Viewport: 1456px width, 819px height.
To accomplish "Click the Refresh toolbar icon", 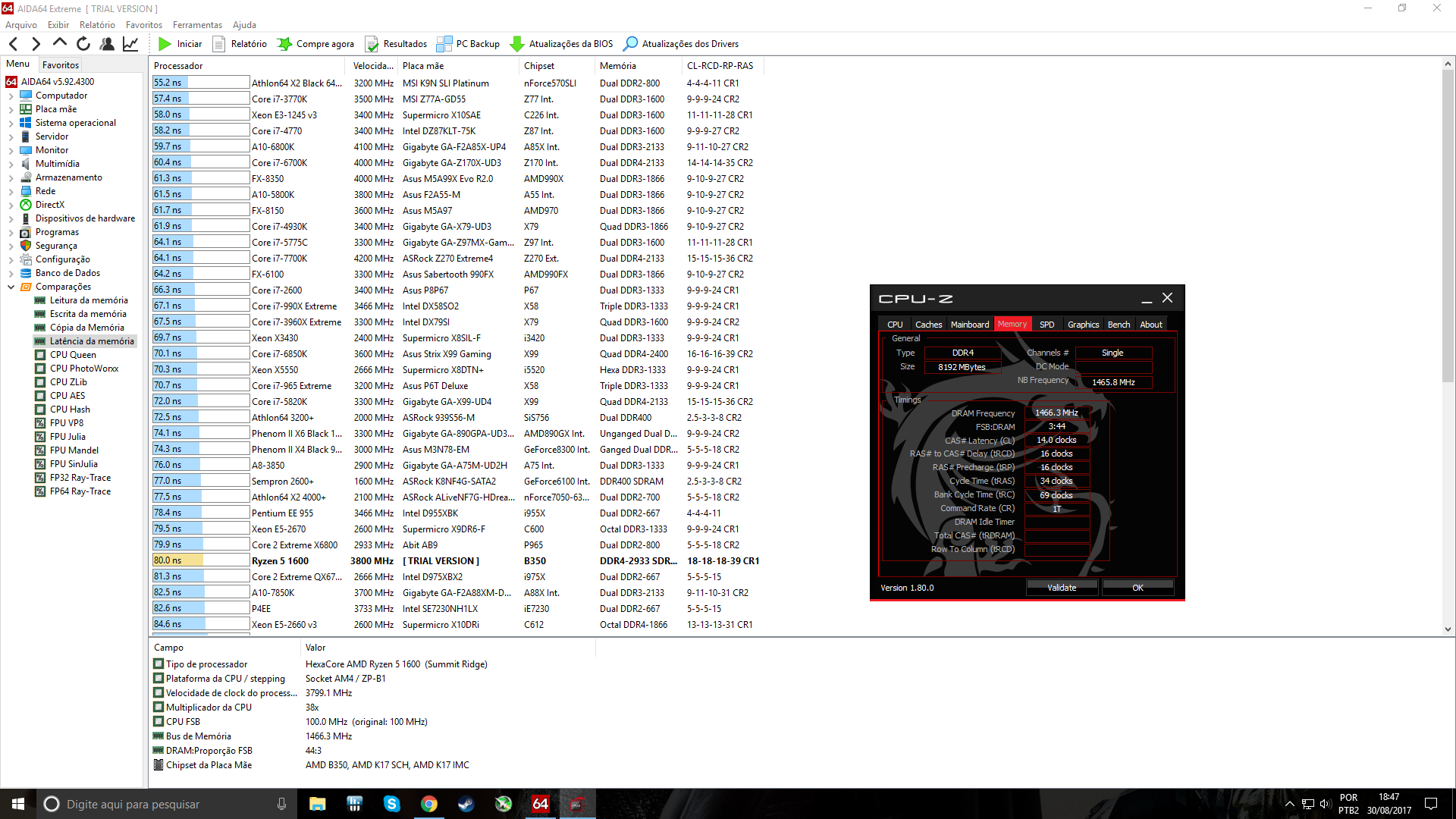I will [83, 44].
